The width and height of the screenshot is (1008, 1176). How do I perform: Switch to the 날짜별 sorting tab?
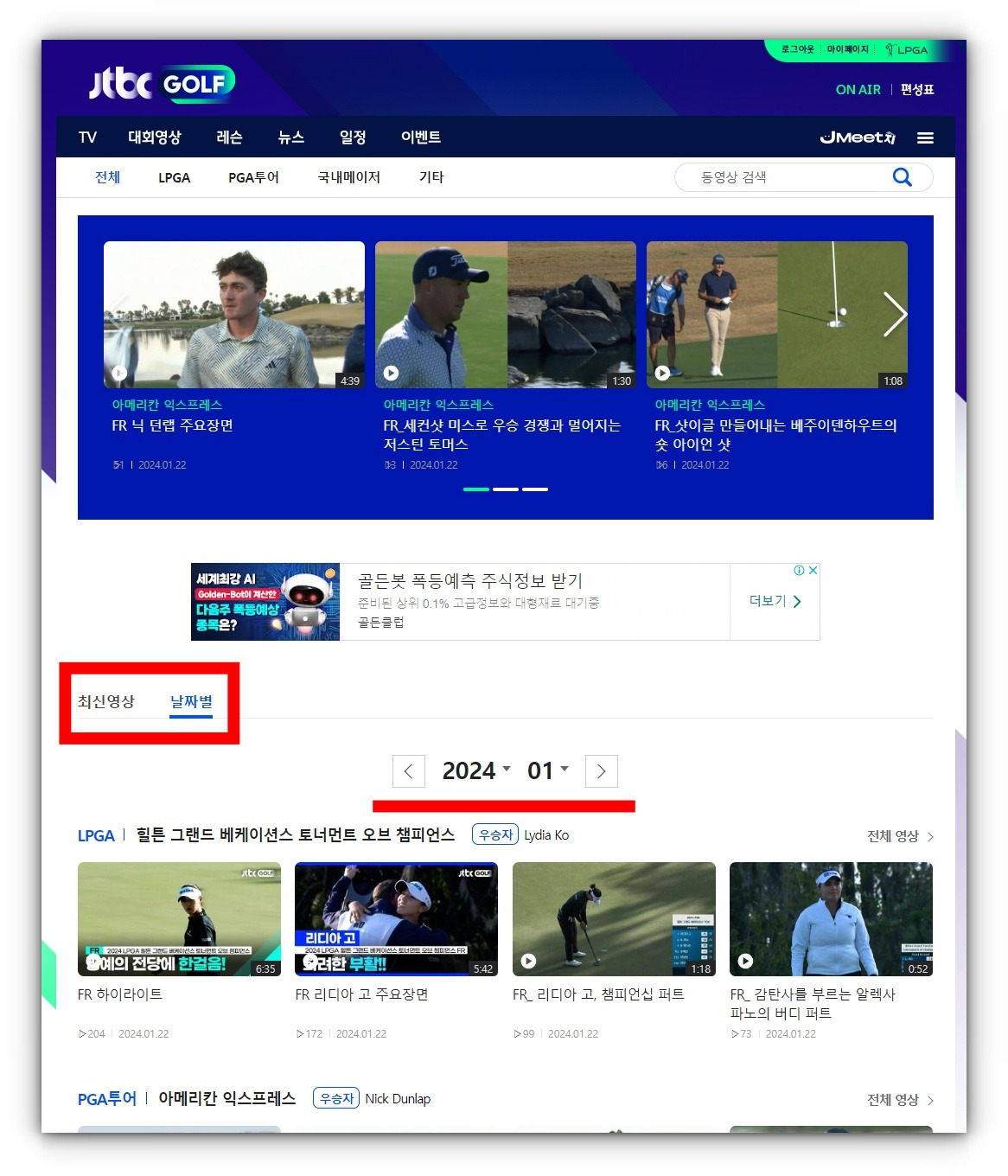(192, 702)
